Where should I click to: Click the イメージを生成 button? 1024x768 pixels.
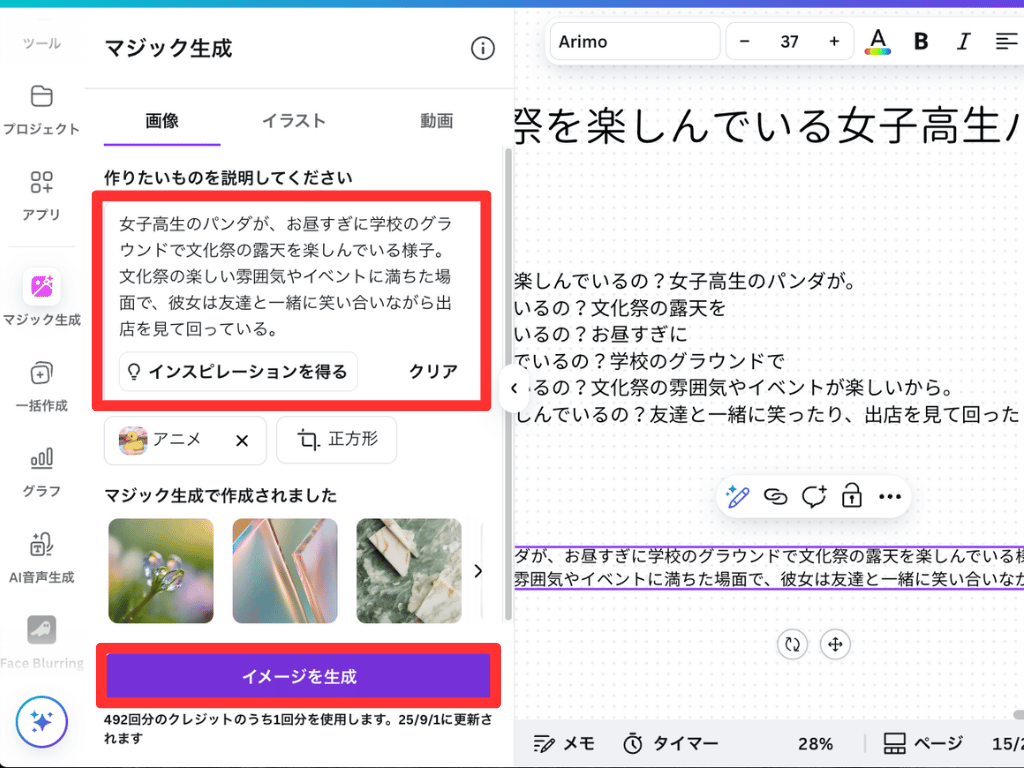(x=298, y=676)
